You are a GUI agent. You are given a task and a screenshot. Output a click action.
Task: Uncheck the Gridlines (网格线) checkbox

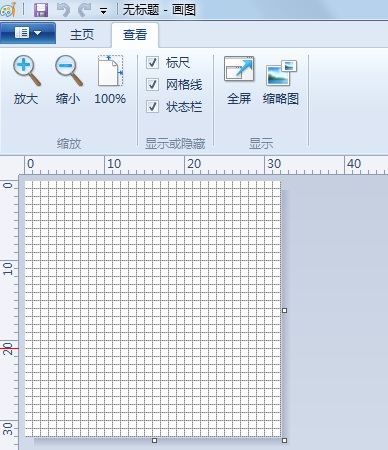[x=152, y=84]
